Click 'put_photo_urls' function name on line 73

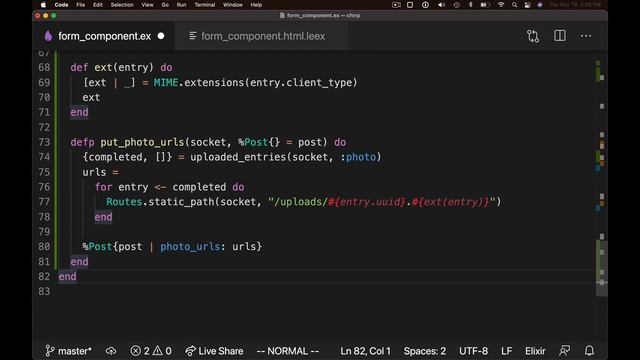click(142, 142)
